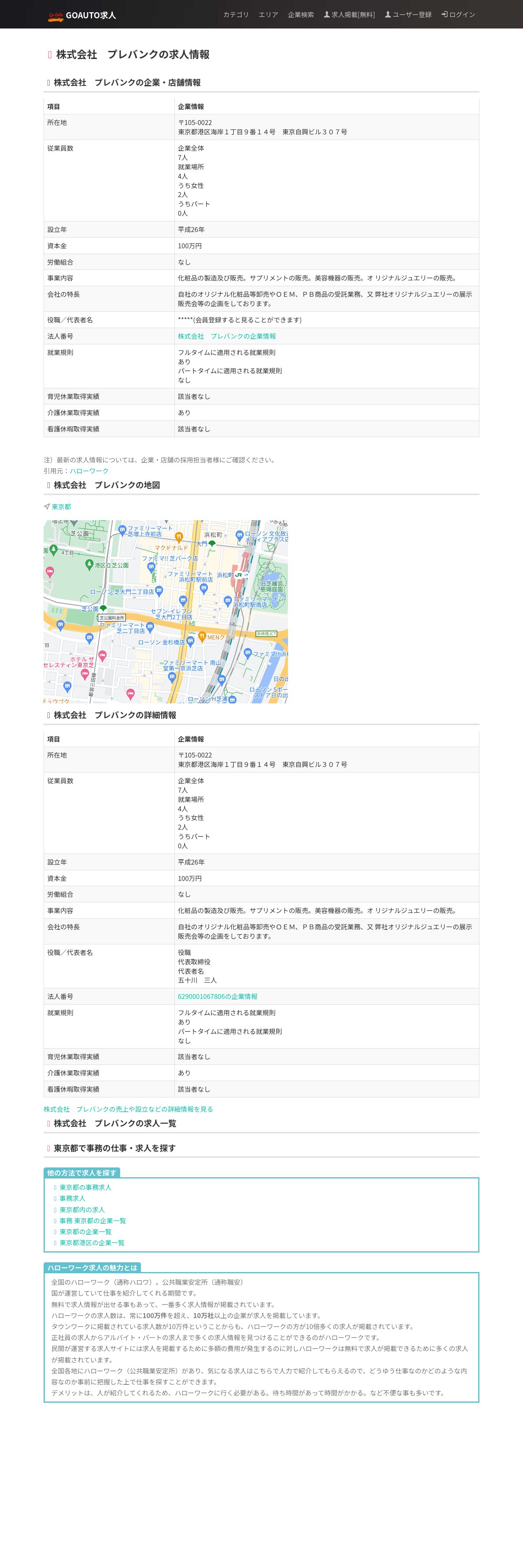Click the ローソン 文化放送メディアプラス店 pin
The height and width of the screenshot is (1568, 523).
pos(240,536)
